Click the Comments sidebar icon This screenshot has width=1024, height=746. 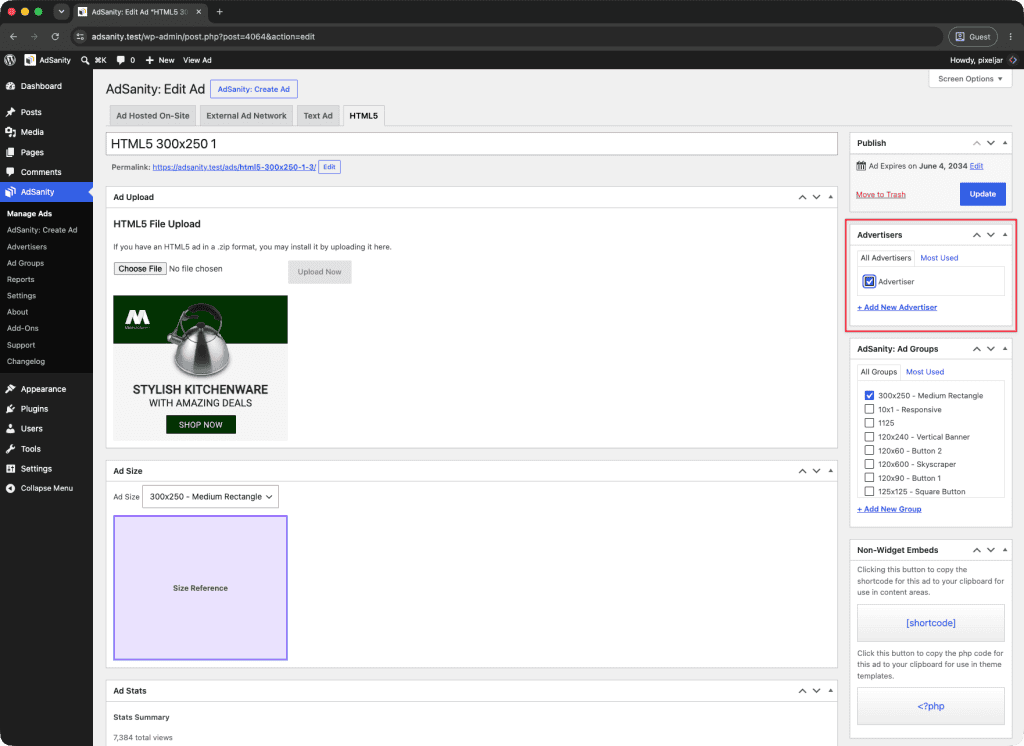[10, 172]
